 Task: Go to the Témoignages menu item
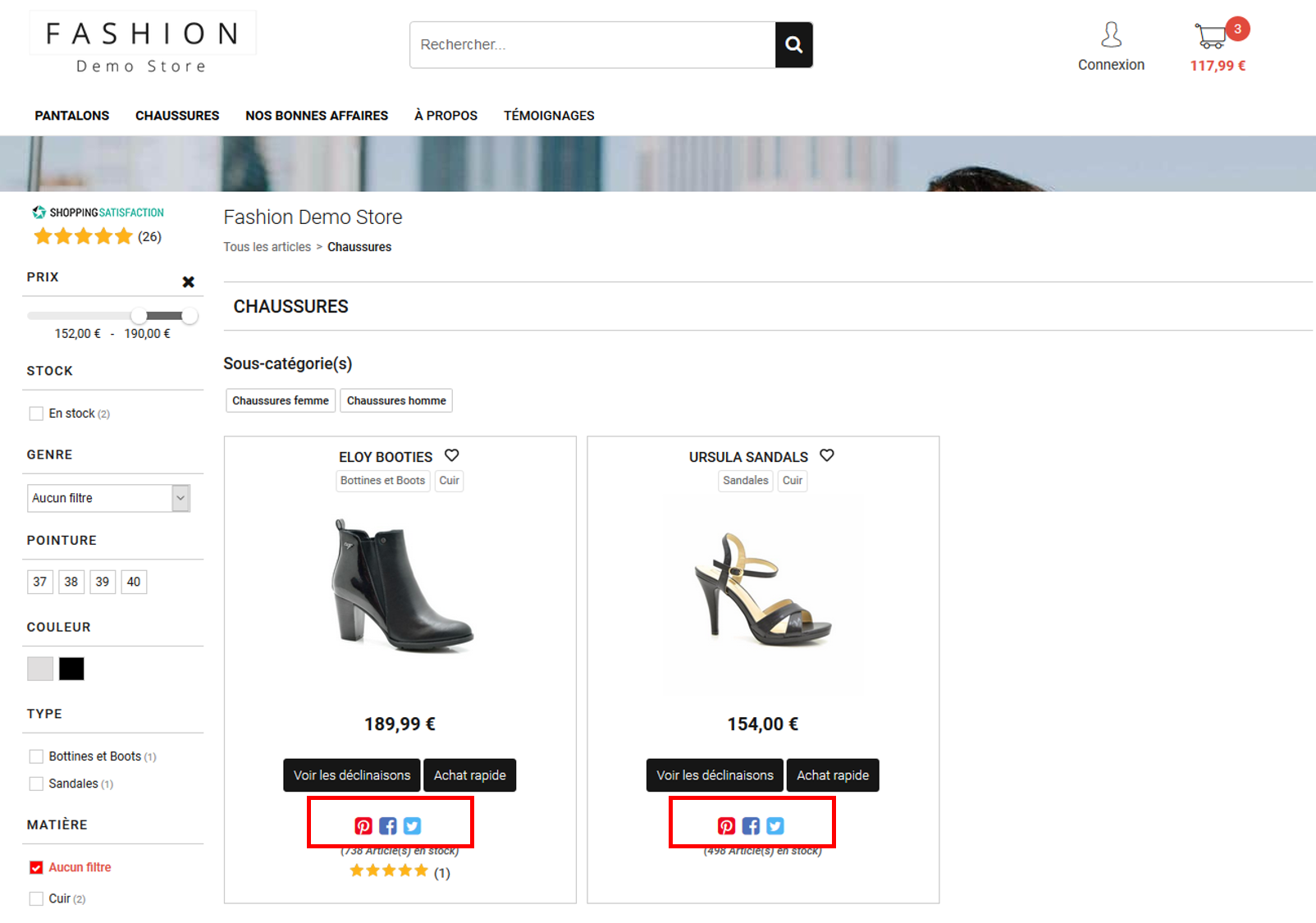[549, 116]
